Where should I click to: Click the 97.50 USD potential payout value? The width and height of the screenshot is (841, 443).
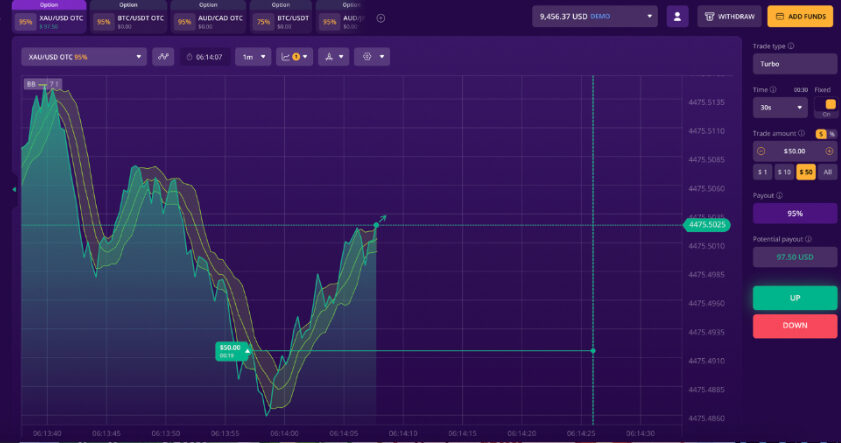[x=794, y=257]
